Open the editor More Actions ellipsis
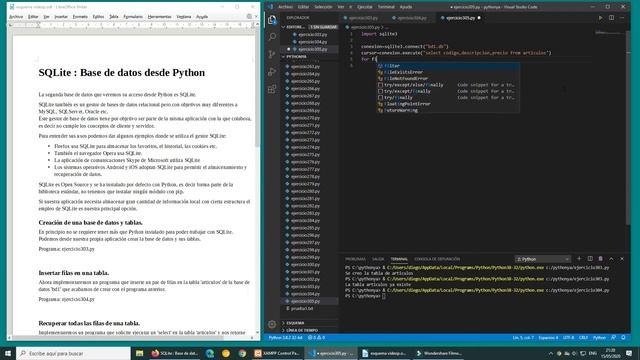Image resolution: width=640 pixels, height=360 pixels. 622,18
